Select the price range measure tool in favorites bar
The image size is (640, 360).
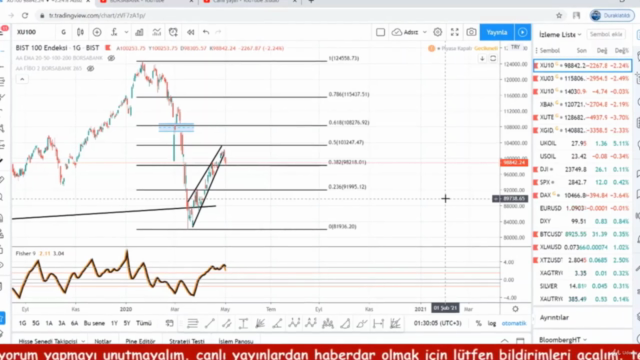378,324
